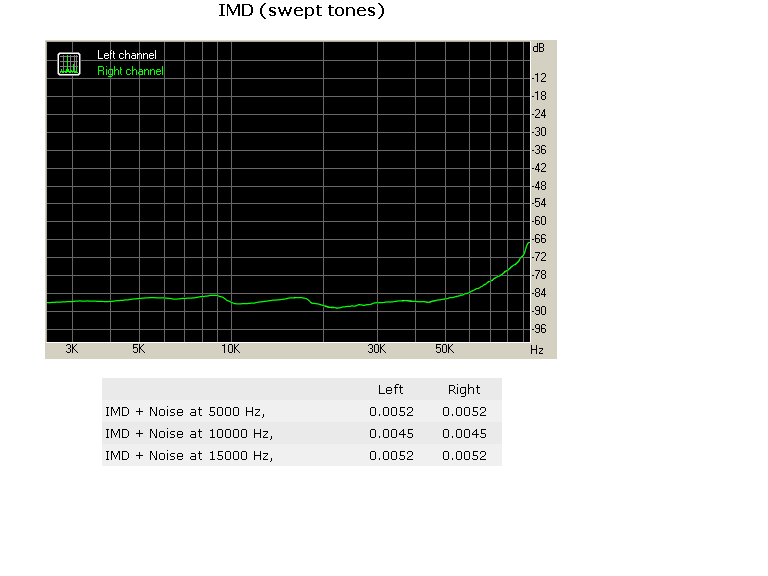The height and width of the screenshot is (576, 768).
Task: Click the 30K frequency axis label
Action: click(x=377, y=349)
